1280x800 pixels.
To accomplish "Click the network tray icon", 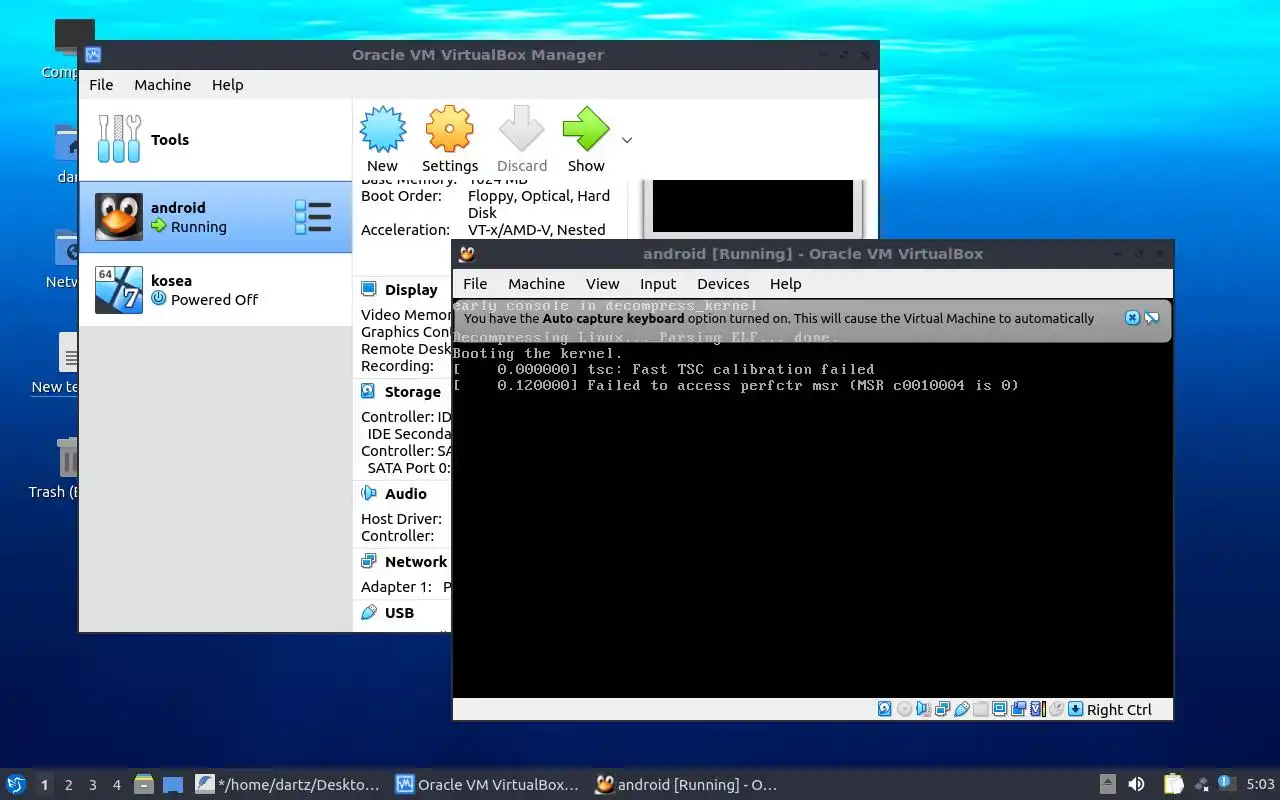I will click(1201, 784).
